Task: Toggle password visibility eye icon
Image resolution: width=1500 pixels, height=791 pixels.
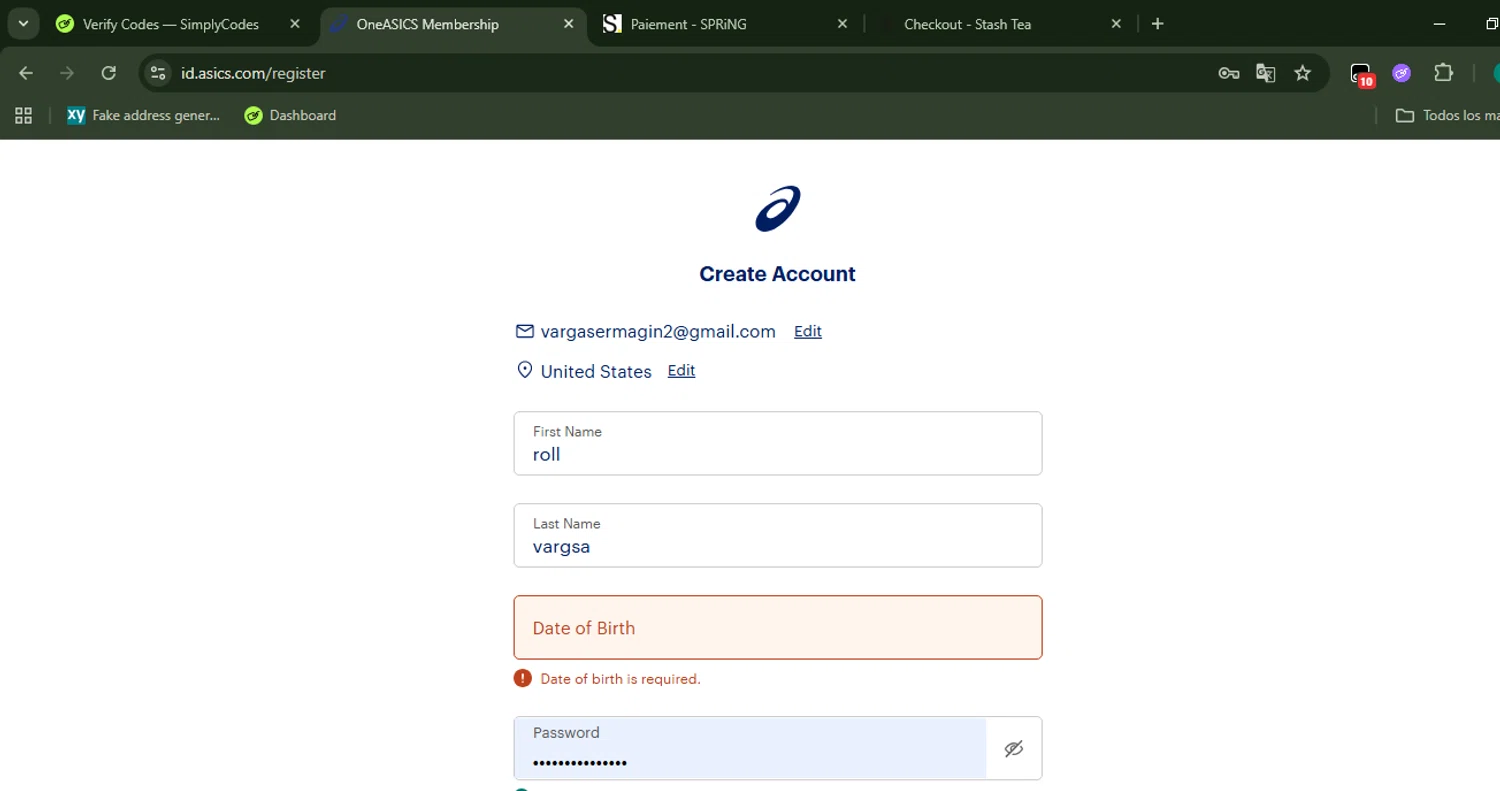Action: coord(1014,748)
